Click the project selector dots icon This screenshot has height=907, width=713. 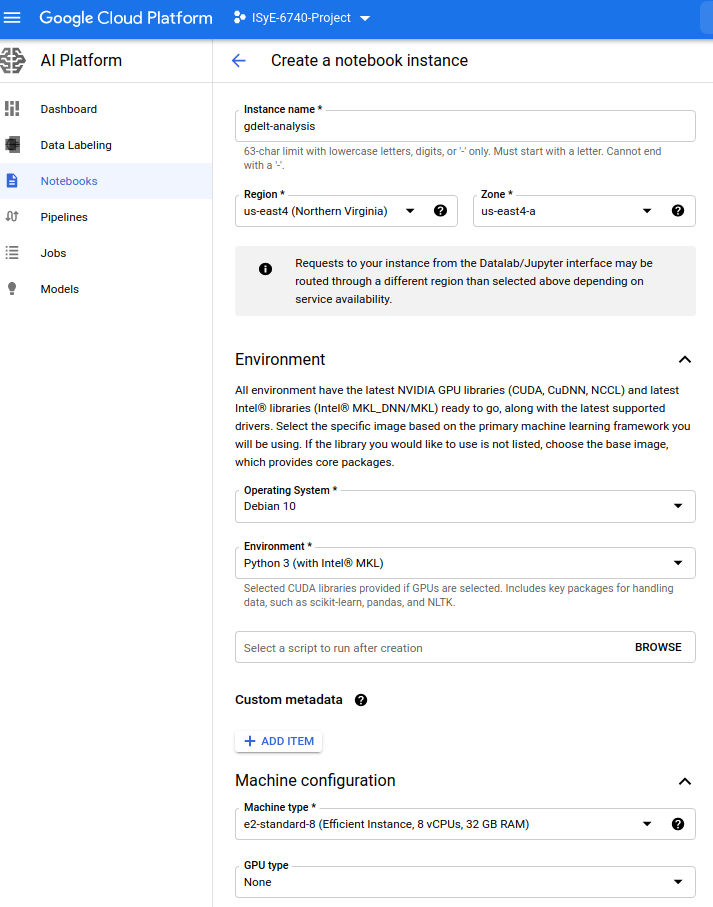(239, 18)
